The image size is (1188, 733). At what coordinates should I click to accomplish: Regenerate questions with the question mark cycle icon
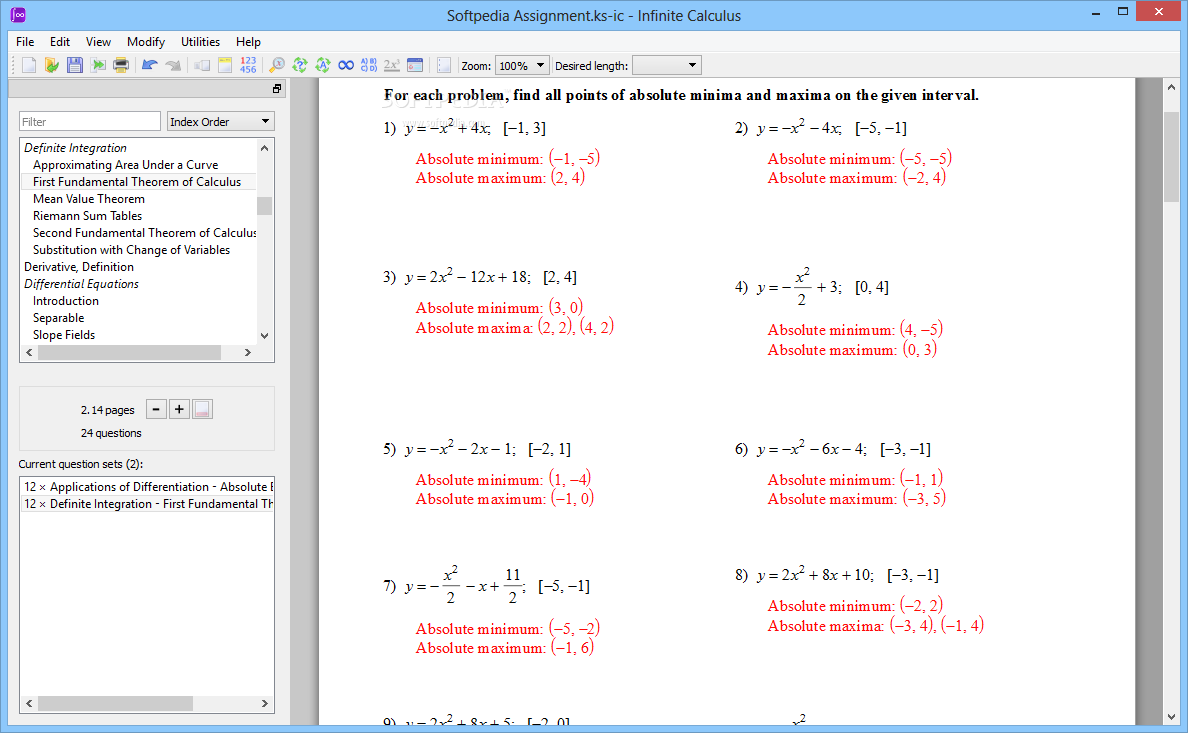[300, 65]
